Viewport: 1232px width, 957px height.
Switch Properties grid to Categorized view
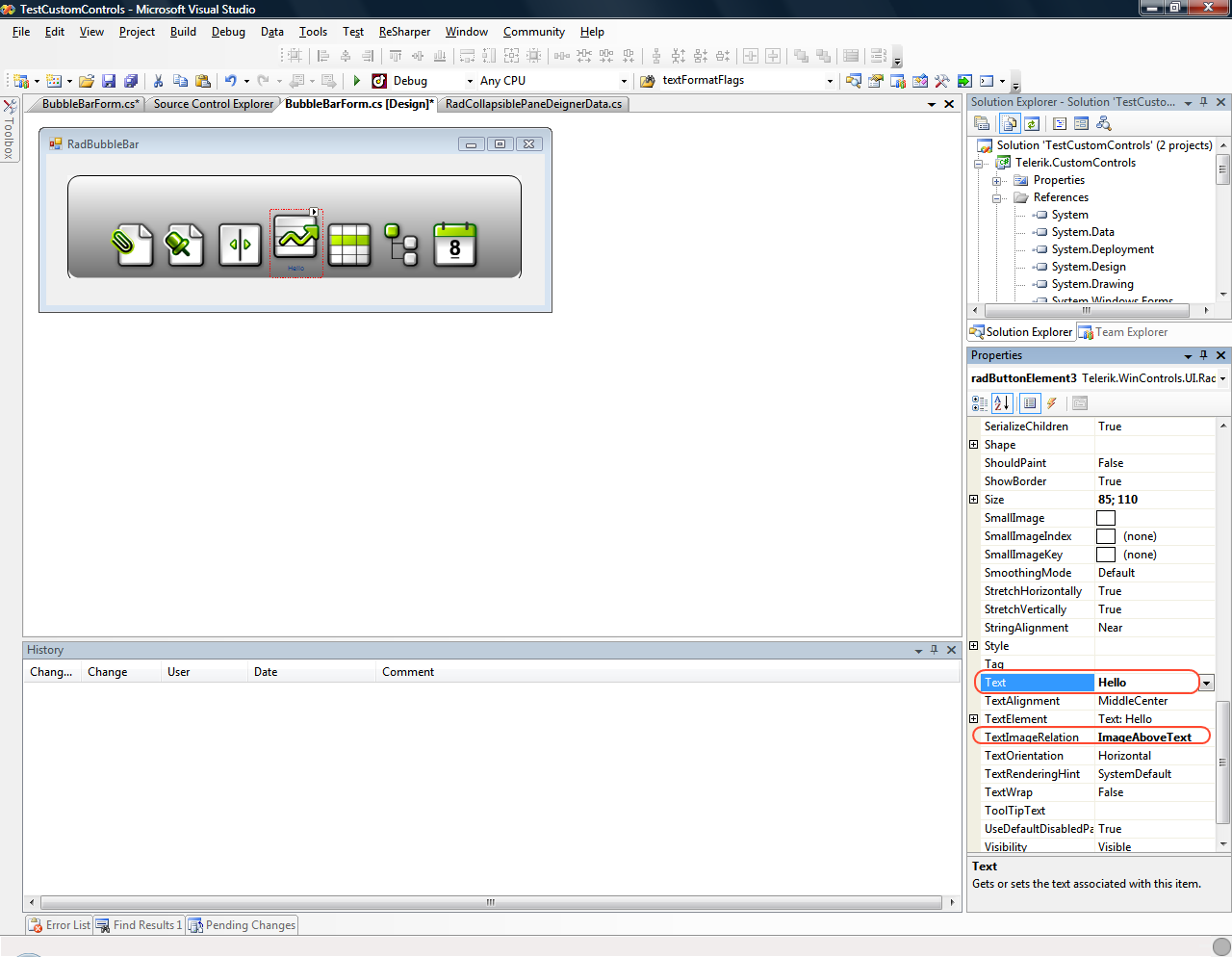[980, 403]
